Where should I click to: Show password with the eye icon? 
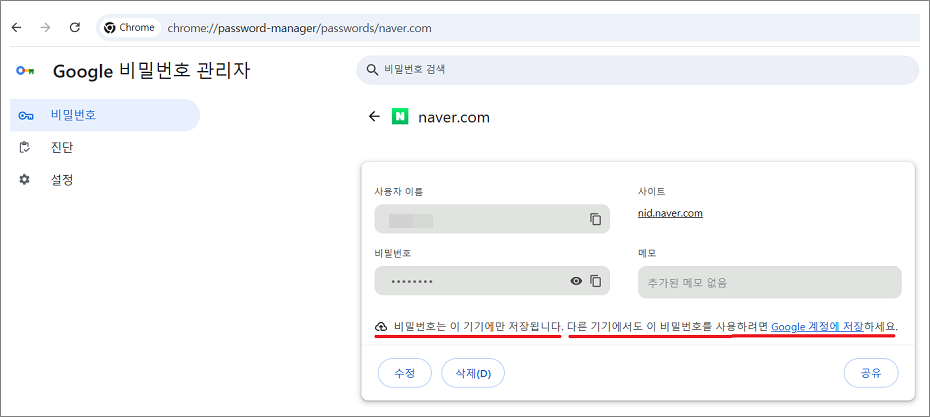[576, 281]
